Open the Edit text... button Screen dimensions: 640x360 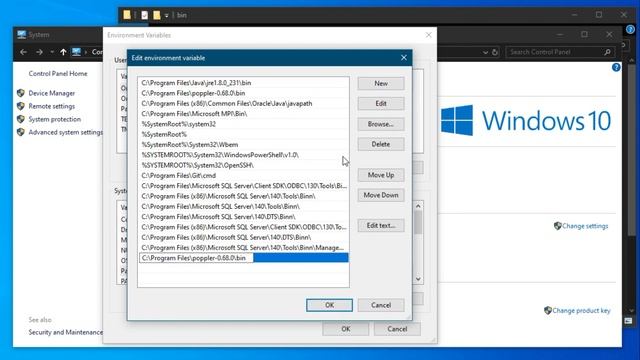pyautogui.click(x=381, y=225)
